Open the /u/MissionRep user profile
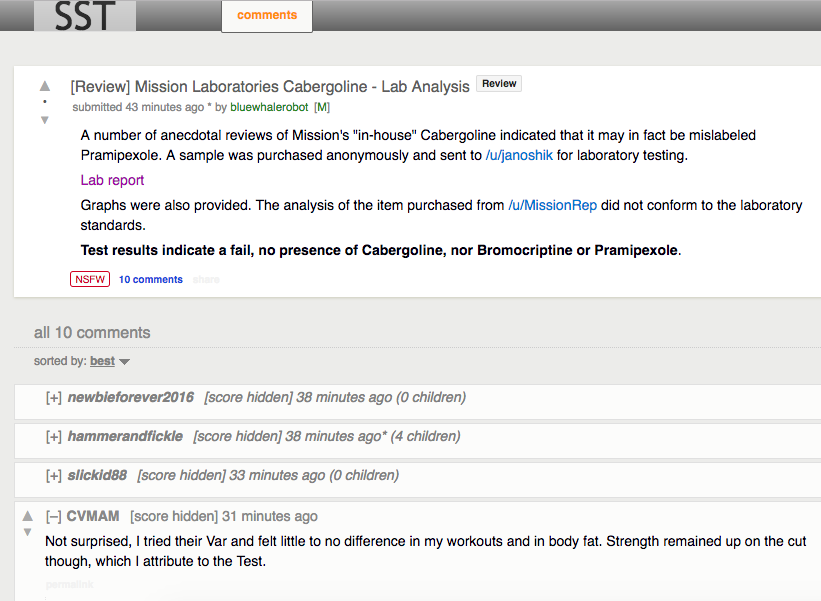 552,206
